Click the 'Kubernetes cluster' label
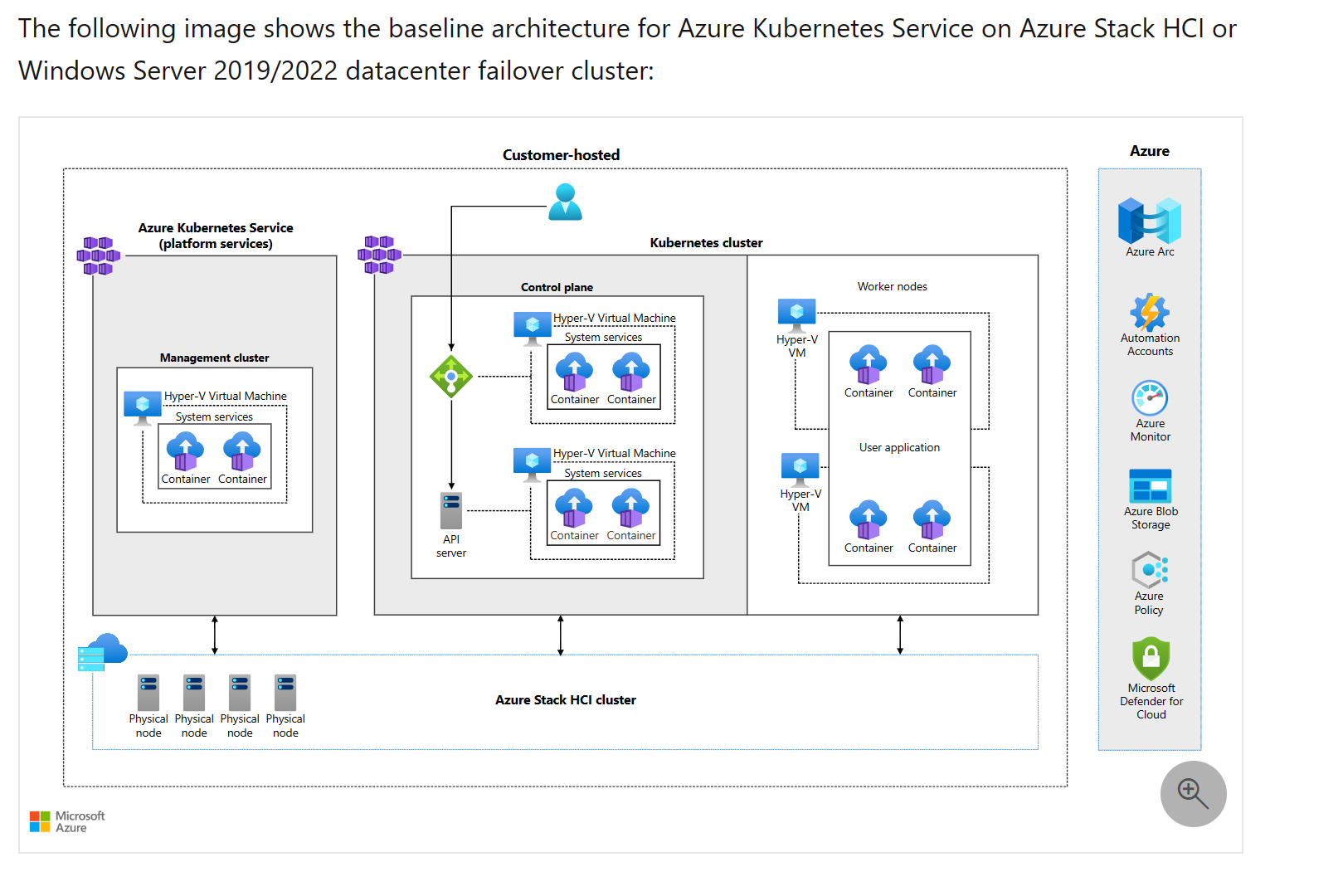The image size is (1343, 896). [707, 243]
